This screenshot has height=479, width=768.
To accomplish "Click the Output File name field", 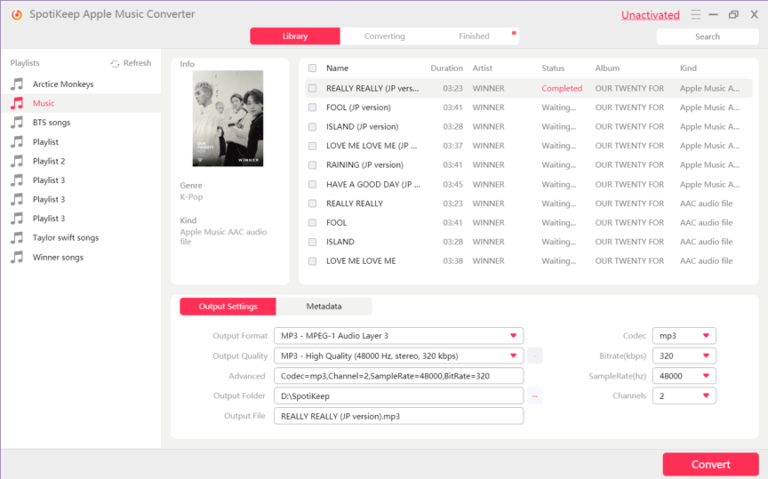I will pos(399,416).
